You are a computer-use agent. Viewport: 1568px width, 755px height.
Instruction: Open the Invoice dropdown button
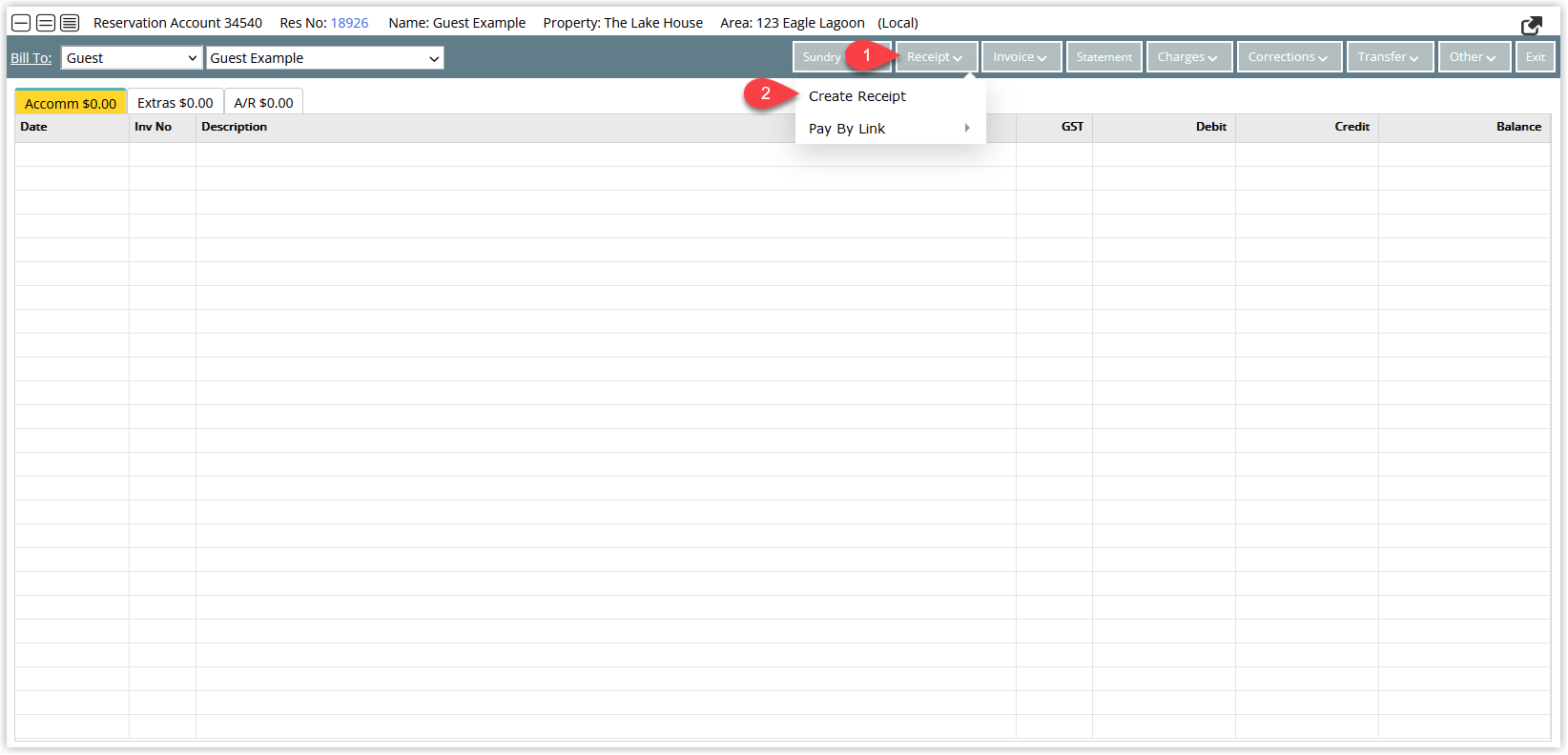tap(1021, 57)
